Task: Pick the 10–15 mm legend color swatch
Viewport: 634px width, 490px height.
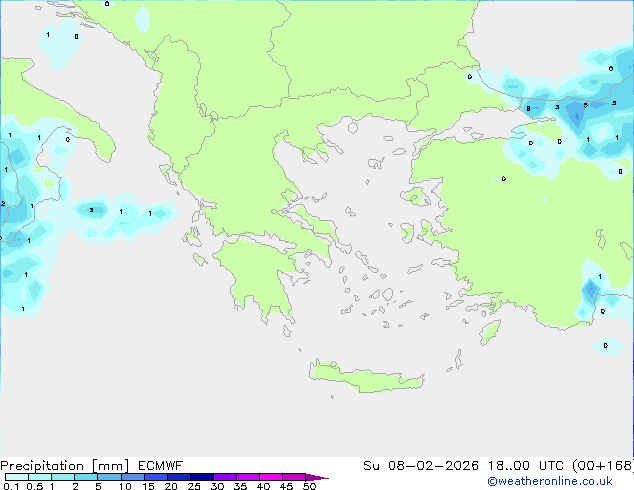Action: (132, 477)
